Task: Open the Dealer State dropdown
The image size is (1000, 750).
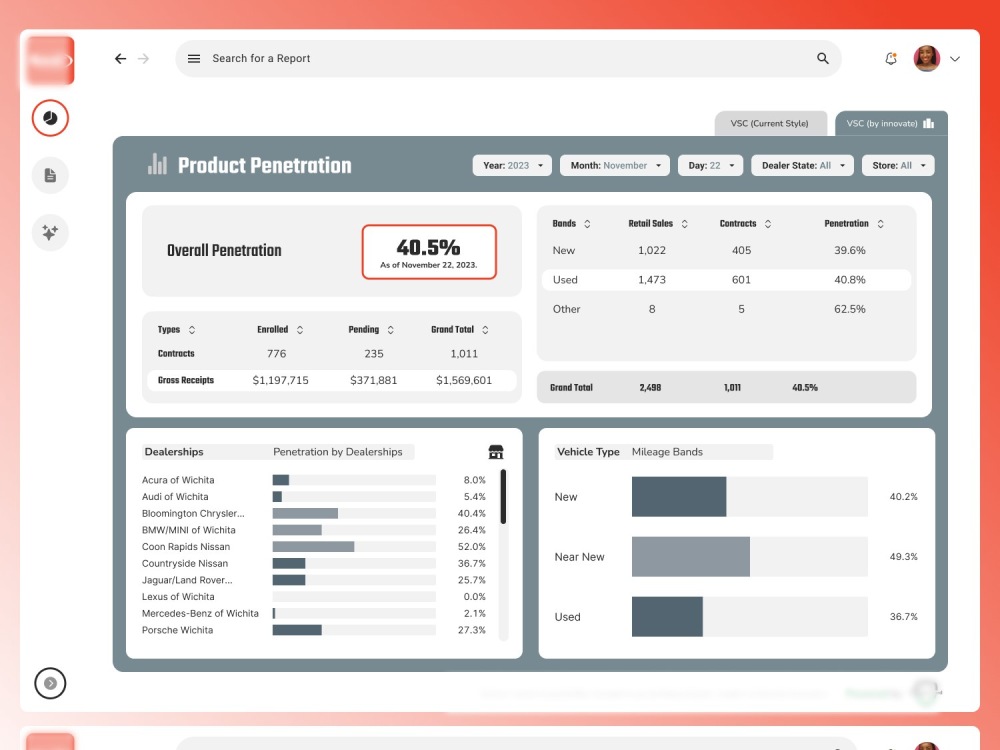Action: [802, 165]
